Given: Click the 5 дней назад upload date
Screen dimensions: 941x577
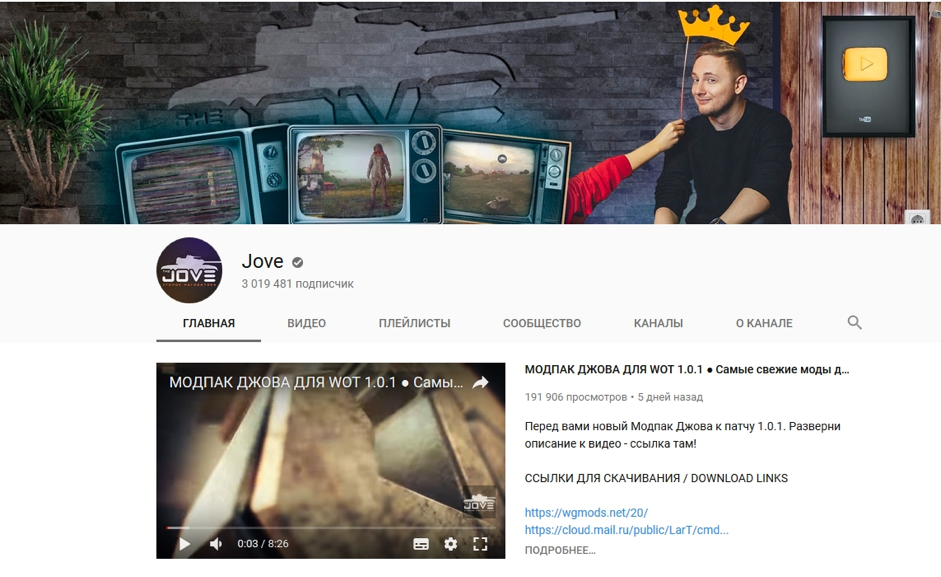Looking at the screenshot, I should pyautogui.click(x=670, y=397).
